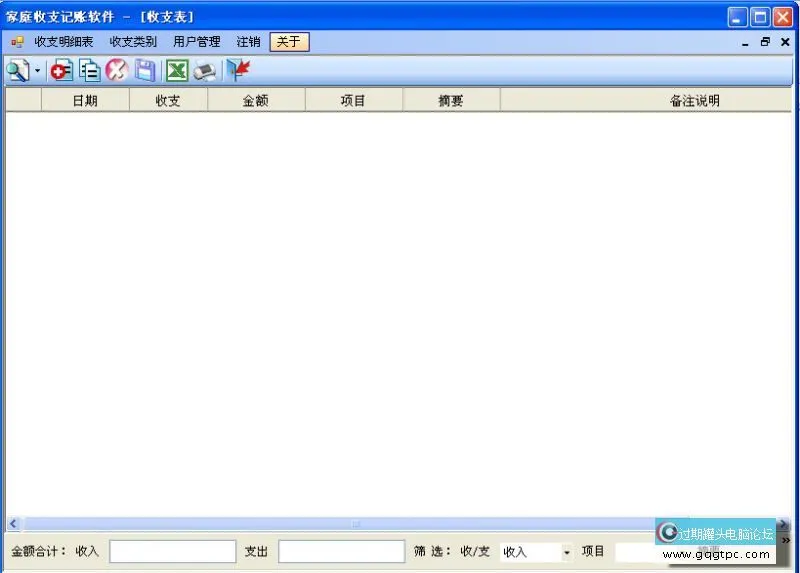This screenshot has height=573, width=800.
Task: Click the horizontal scrollbar thumb
Action: (355, 524)
